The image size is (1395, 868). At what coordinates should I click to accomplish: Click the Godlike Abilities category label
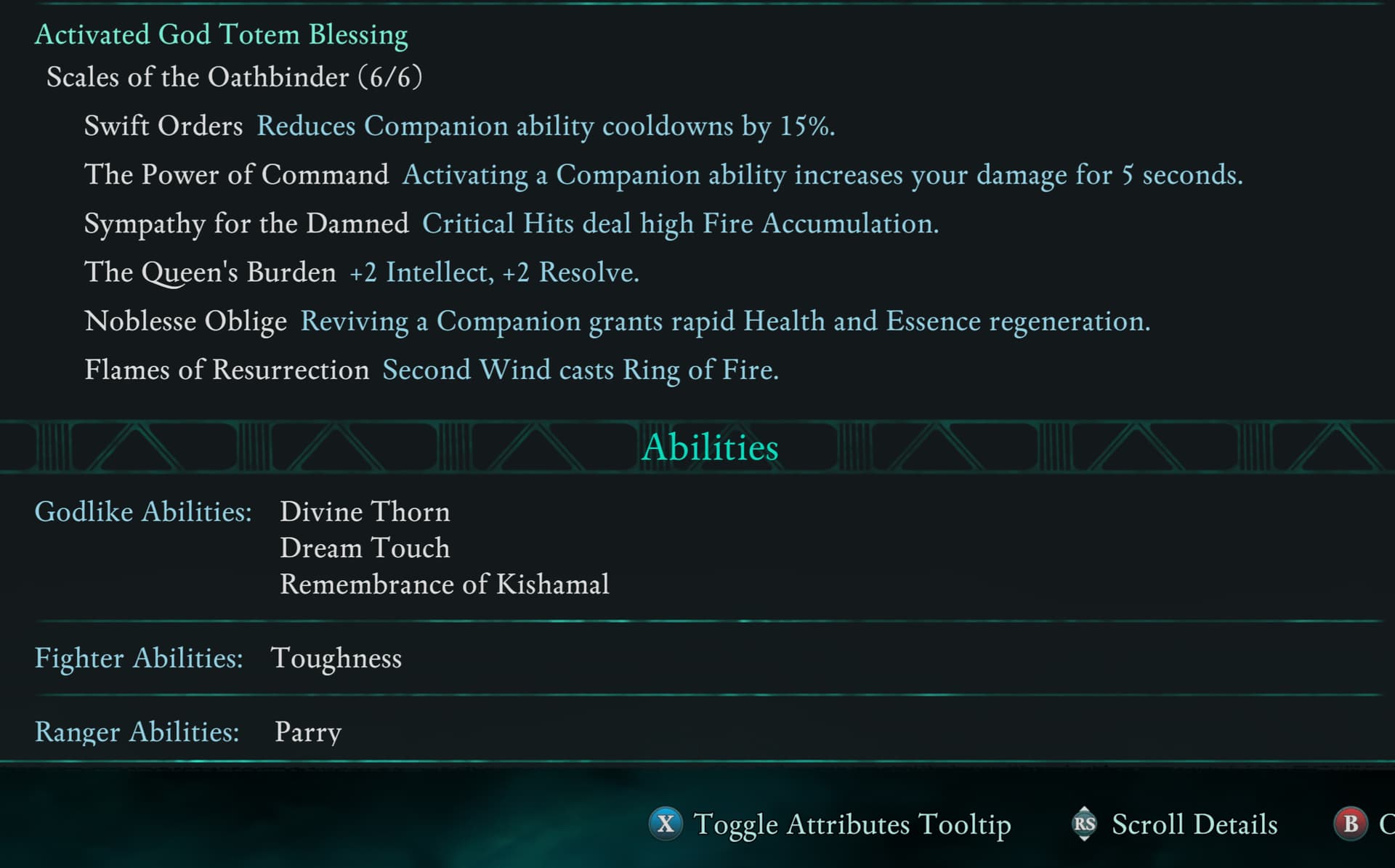[143, 512]
